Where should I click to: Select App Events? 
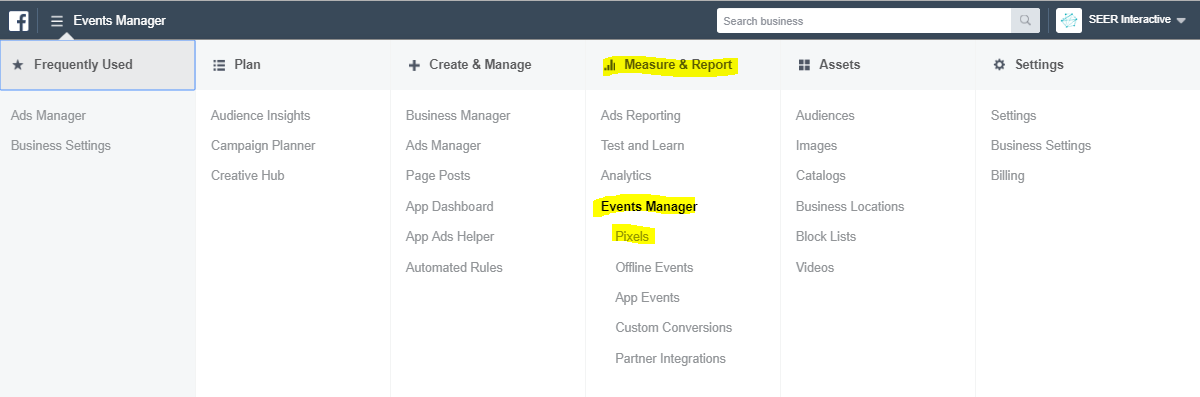pos(647,297)
